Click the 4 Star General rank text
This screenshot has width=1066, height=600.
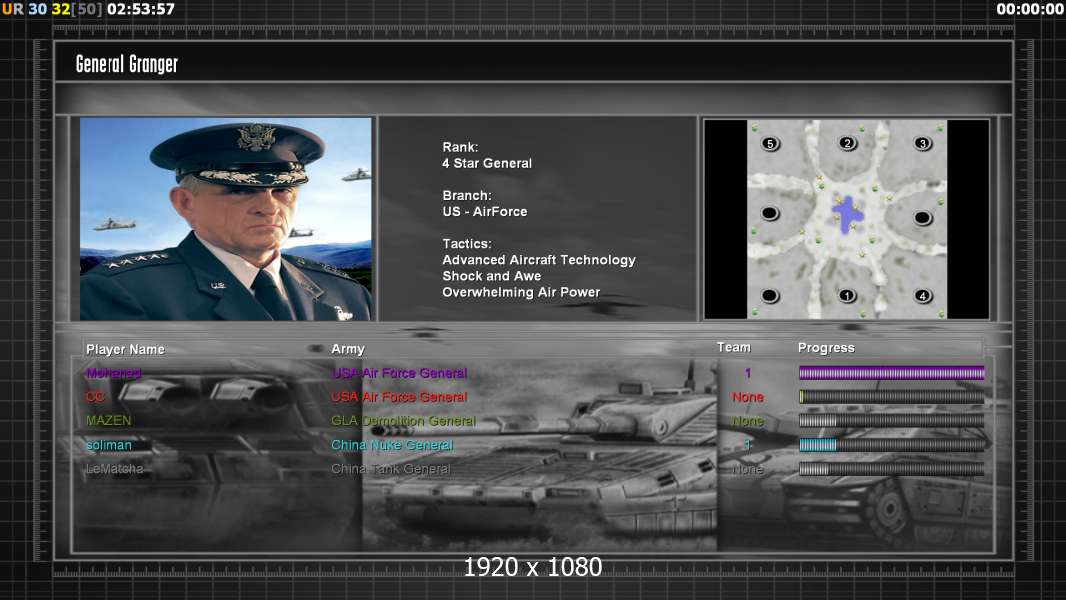[x=487, y=163]
